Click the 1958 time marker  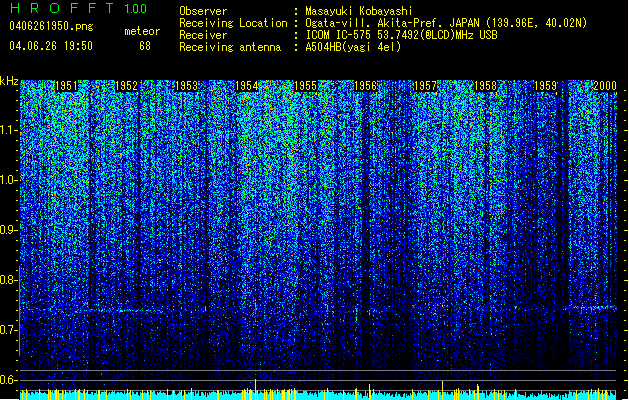pyautogui.click(x=485, y=86)
